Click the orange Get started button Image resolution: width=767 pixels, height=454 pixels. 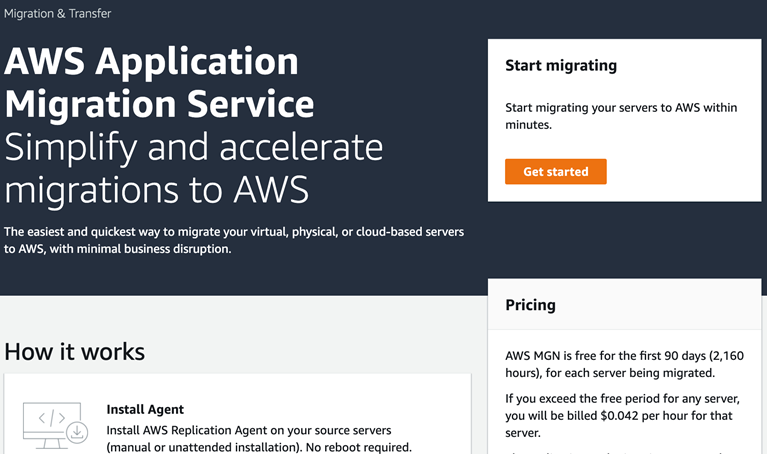pos(556,172)
